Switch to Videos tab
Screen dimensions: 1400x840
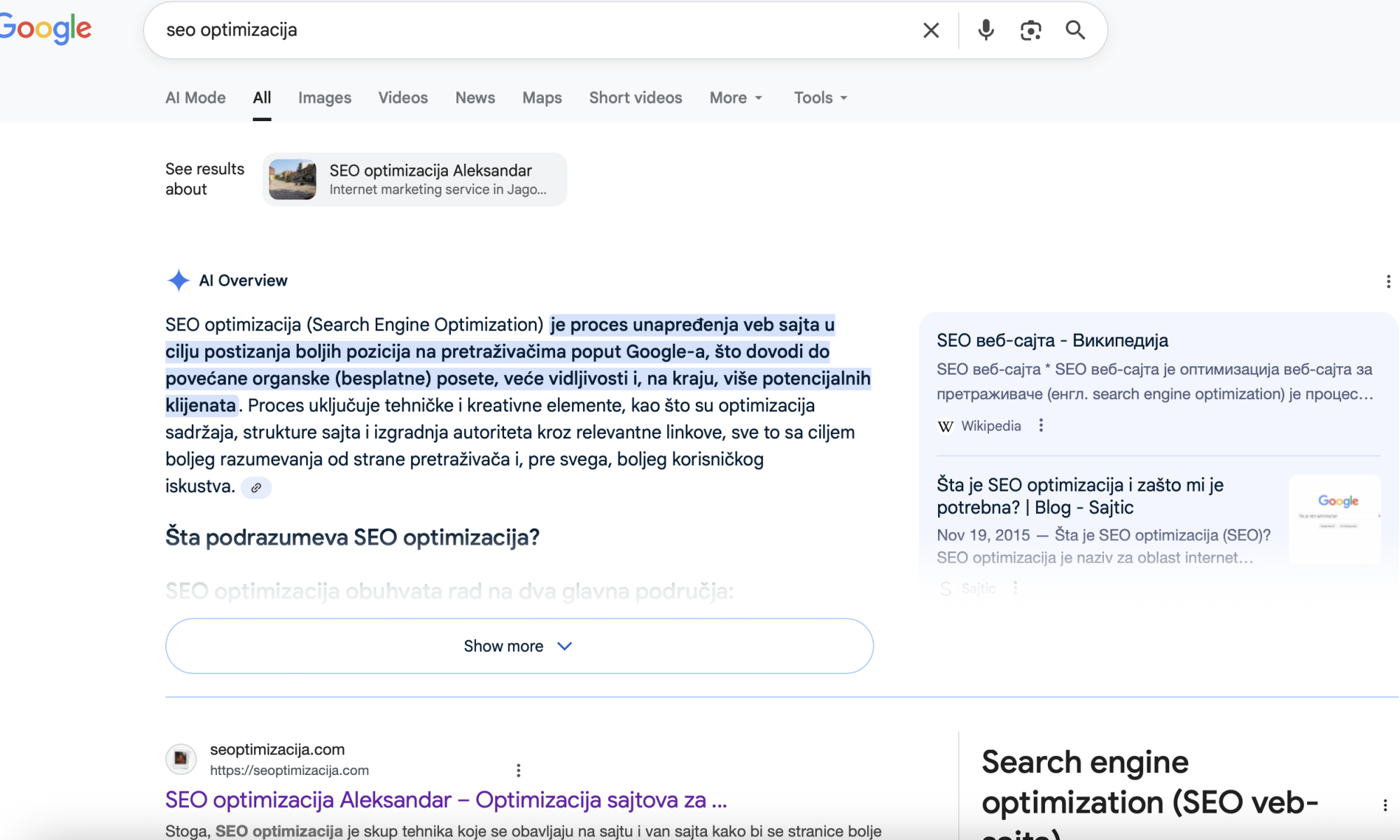tap(403, 98)
